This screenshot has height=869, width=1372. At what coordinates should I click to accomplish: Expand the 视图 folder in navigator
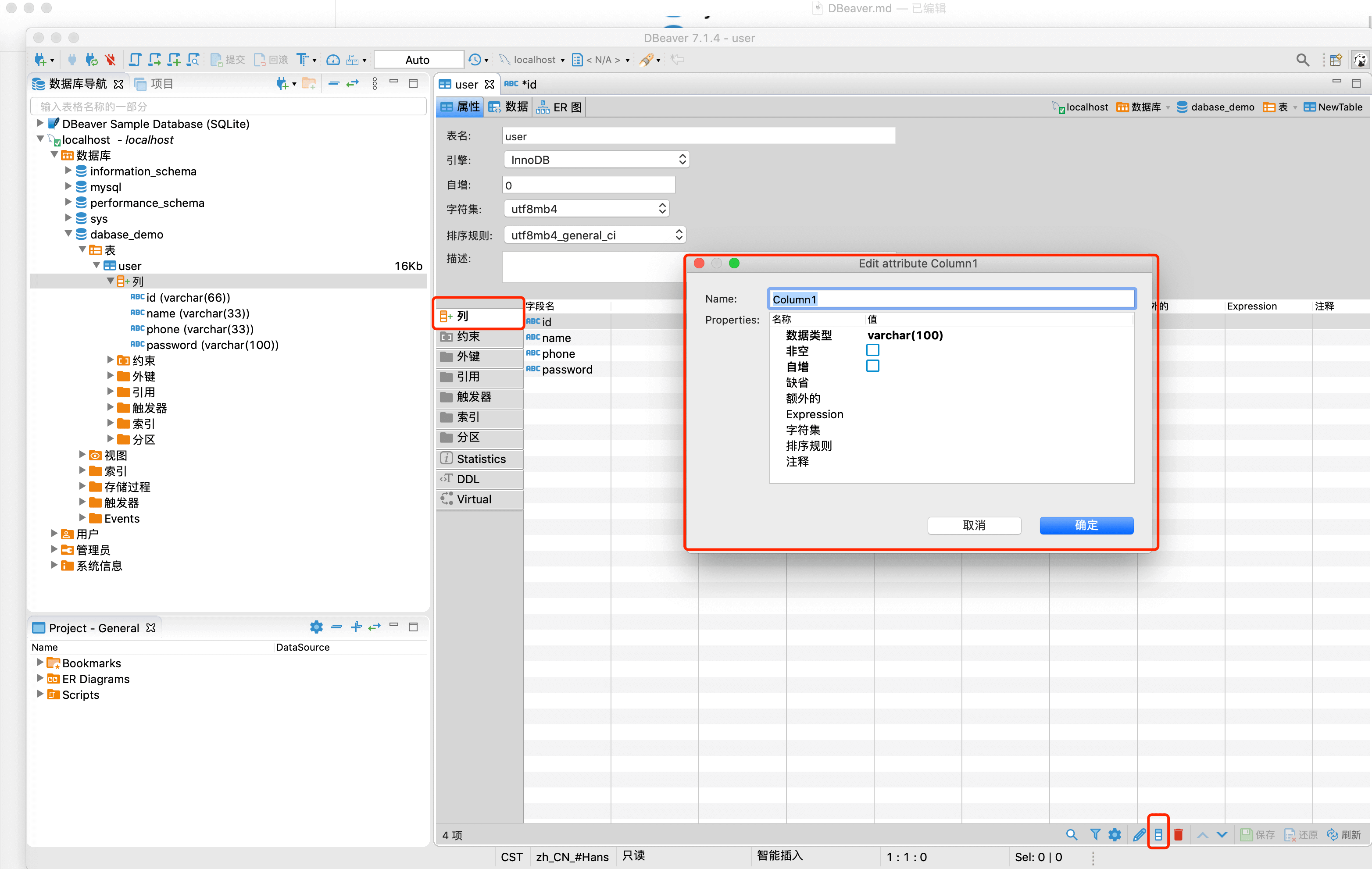point(82,455)
